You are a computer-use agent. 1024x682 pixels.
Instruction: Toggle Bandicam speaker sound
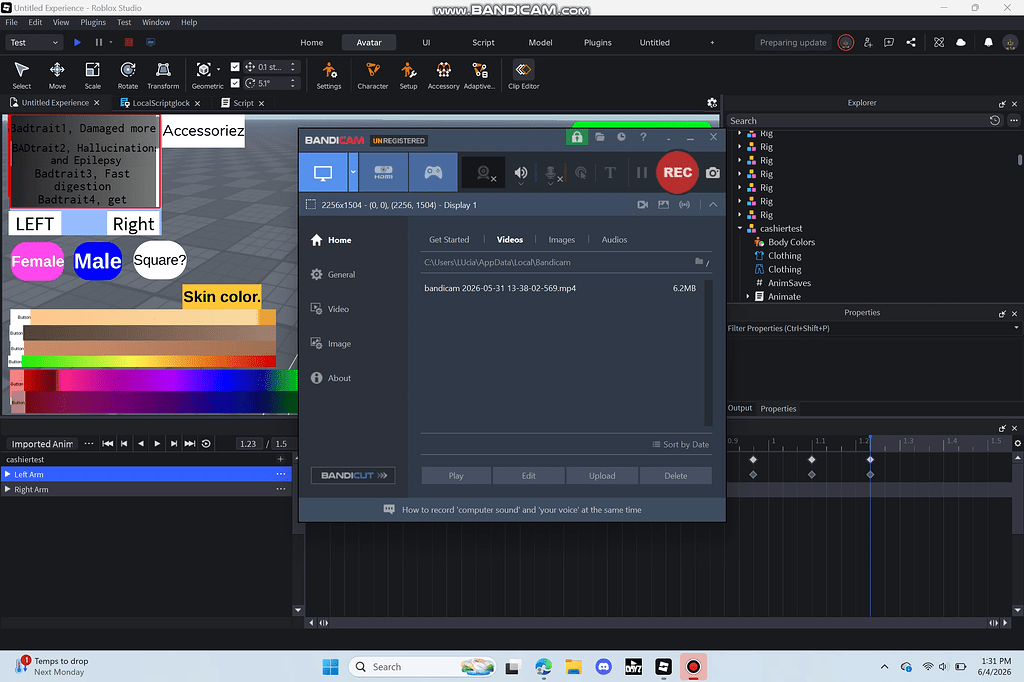520,172
